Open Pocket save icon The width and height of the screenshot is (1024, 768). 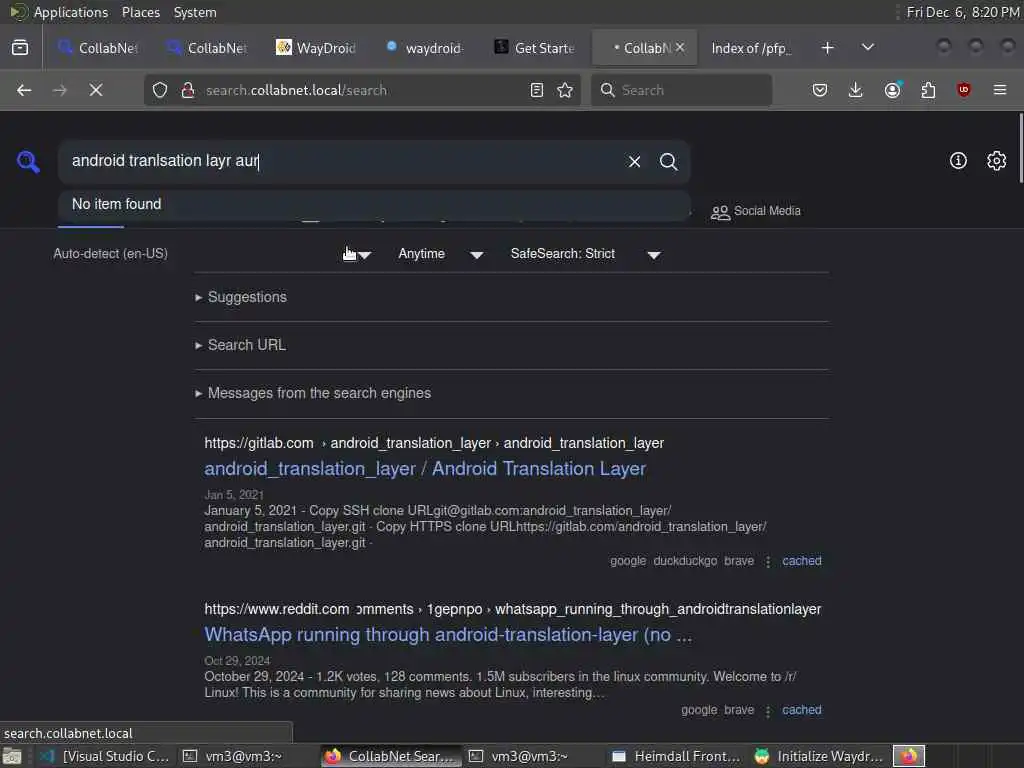(820, 90)
